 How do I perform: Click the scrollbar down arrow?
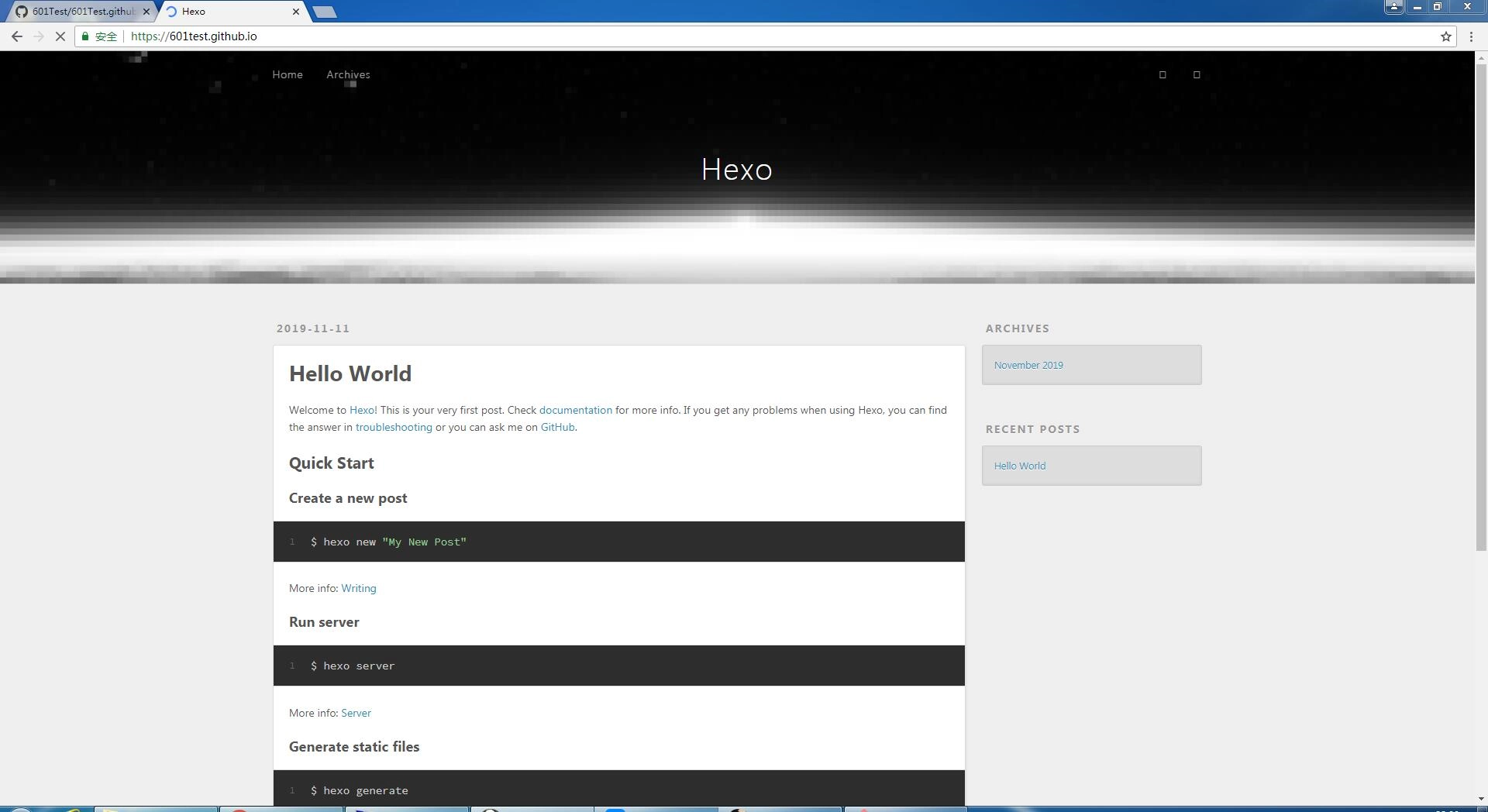1481,799
